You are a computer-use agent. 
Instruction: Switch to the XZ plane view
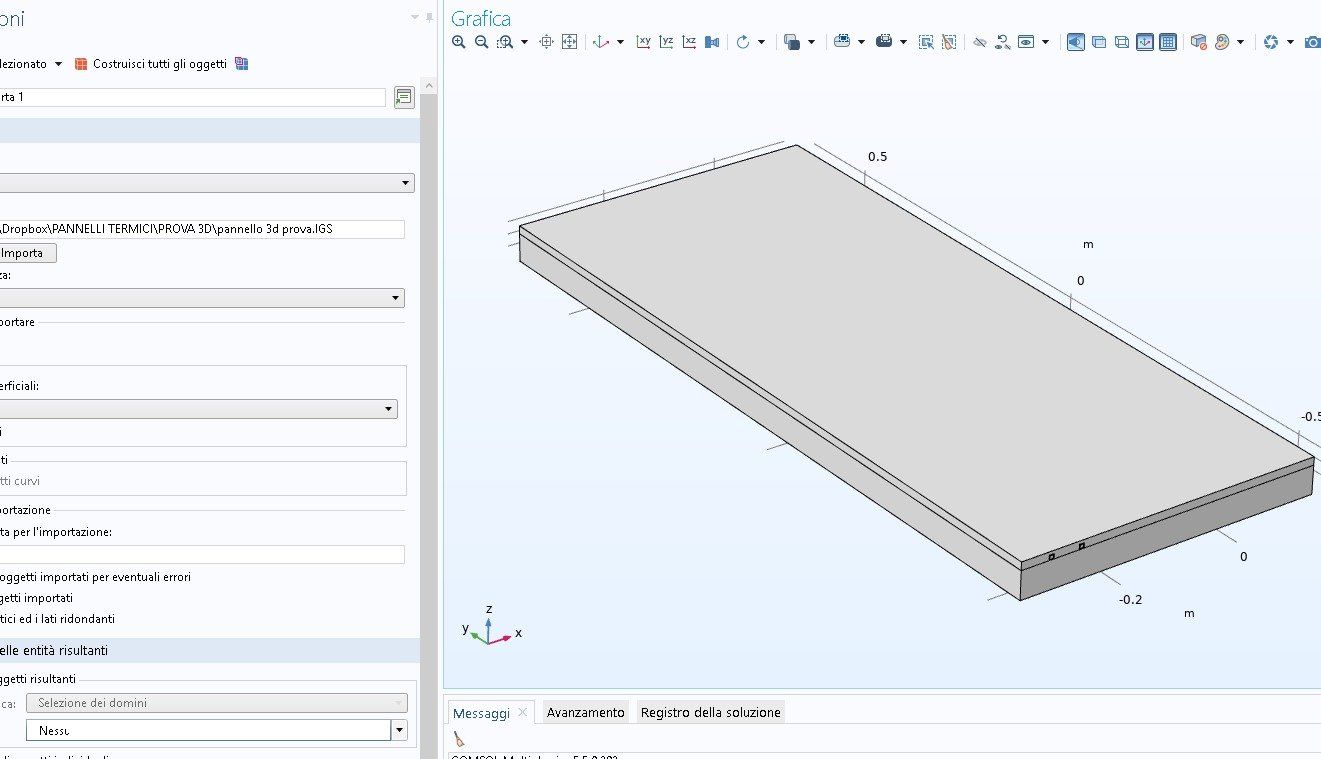690,42
